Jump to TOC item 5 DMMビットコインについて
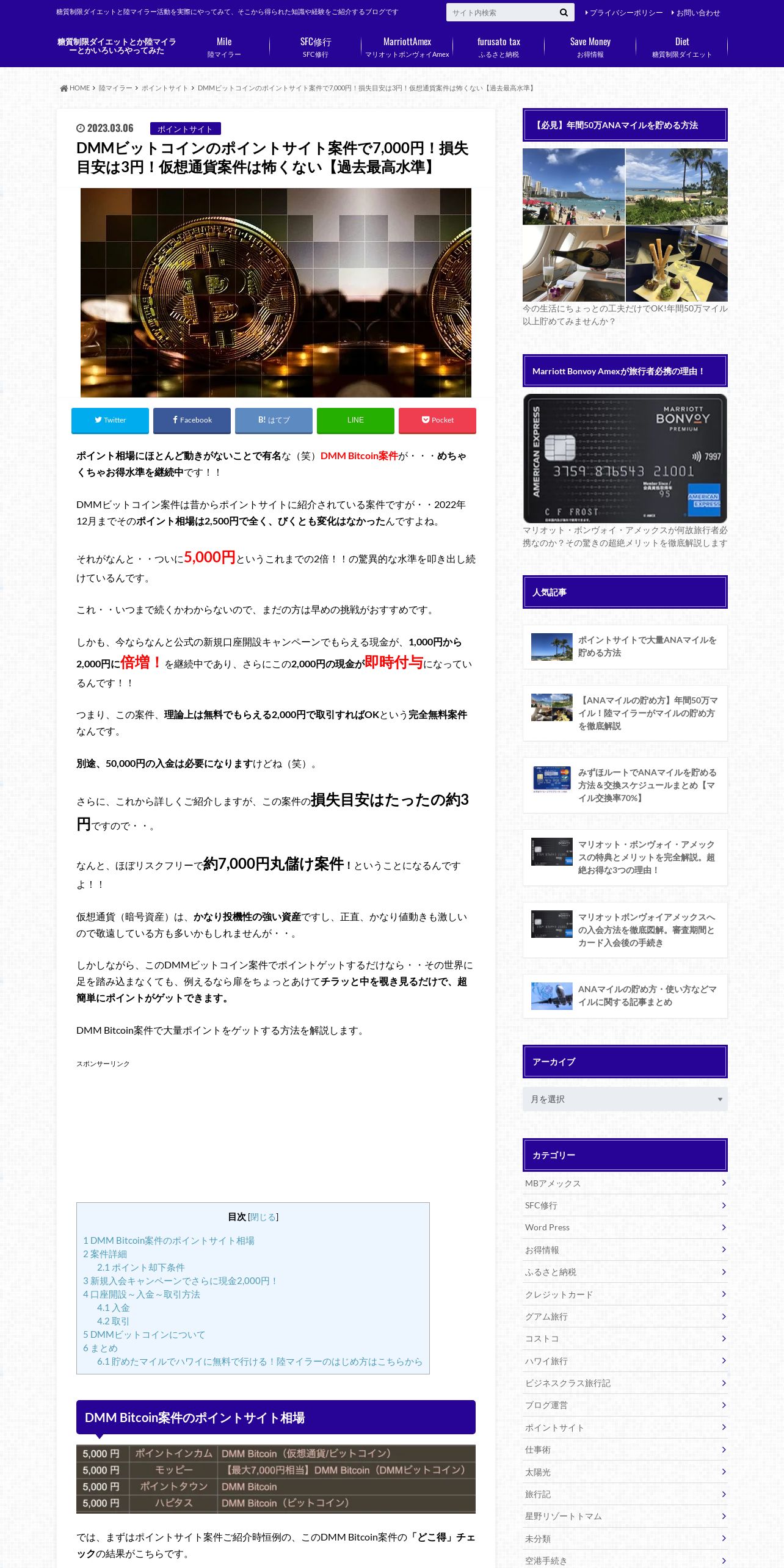784x1568 pixels. point(144,1335)
